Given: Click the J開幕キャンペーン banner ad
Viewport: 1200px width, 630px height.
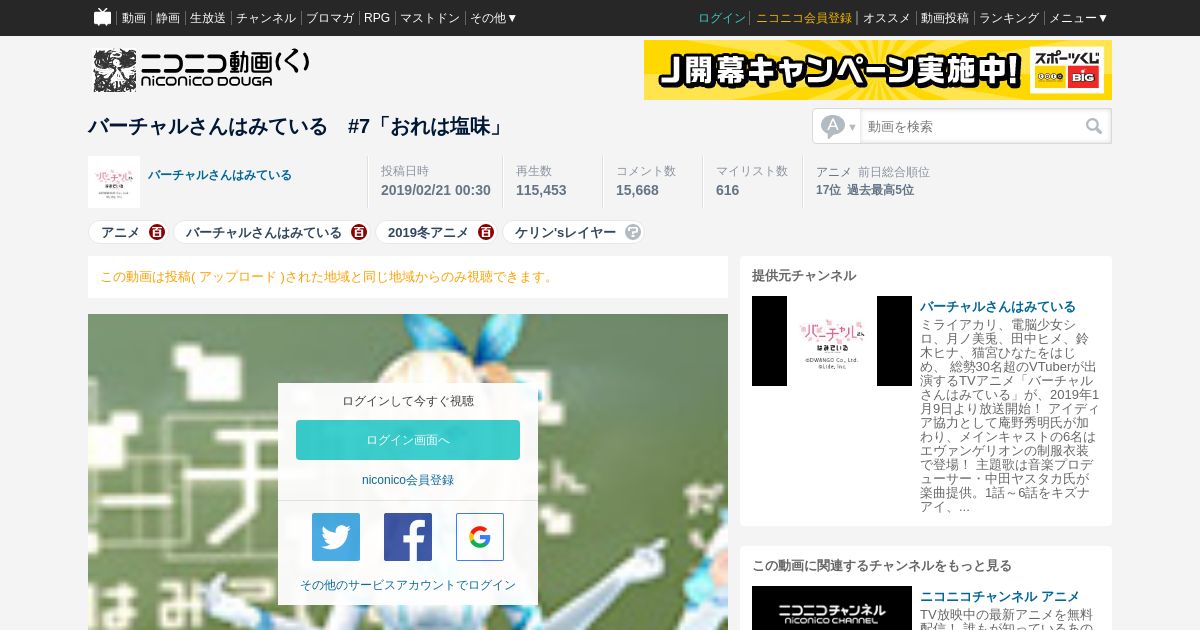Looking at the screenshot, I should (878, 70).
